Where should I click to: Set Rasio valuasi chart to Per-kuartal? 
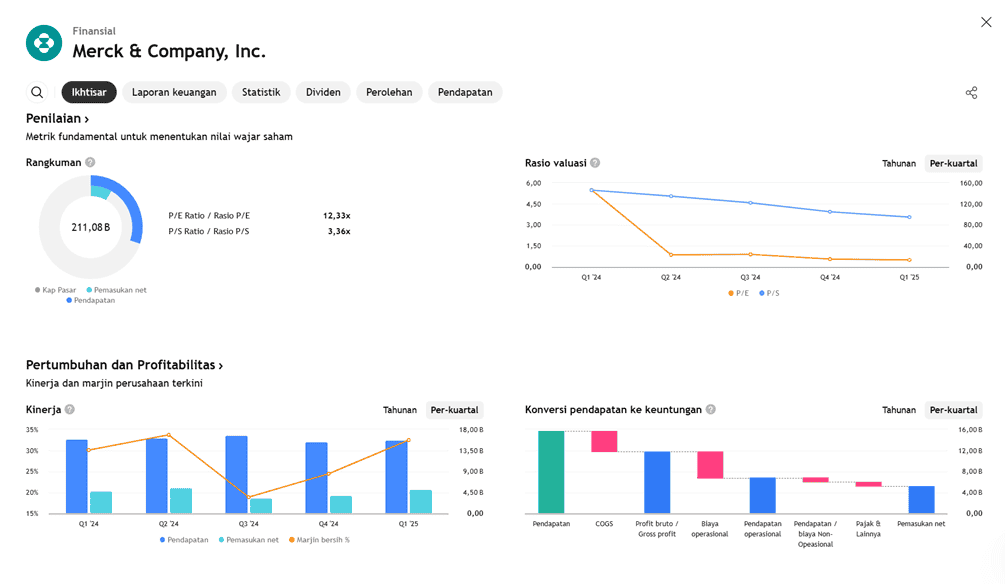[x=953, y=163]
